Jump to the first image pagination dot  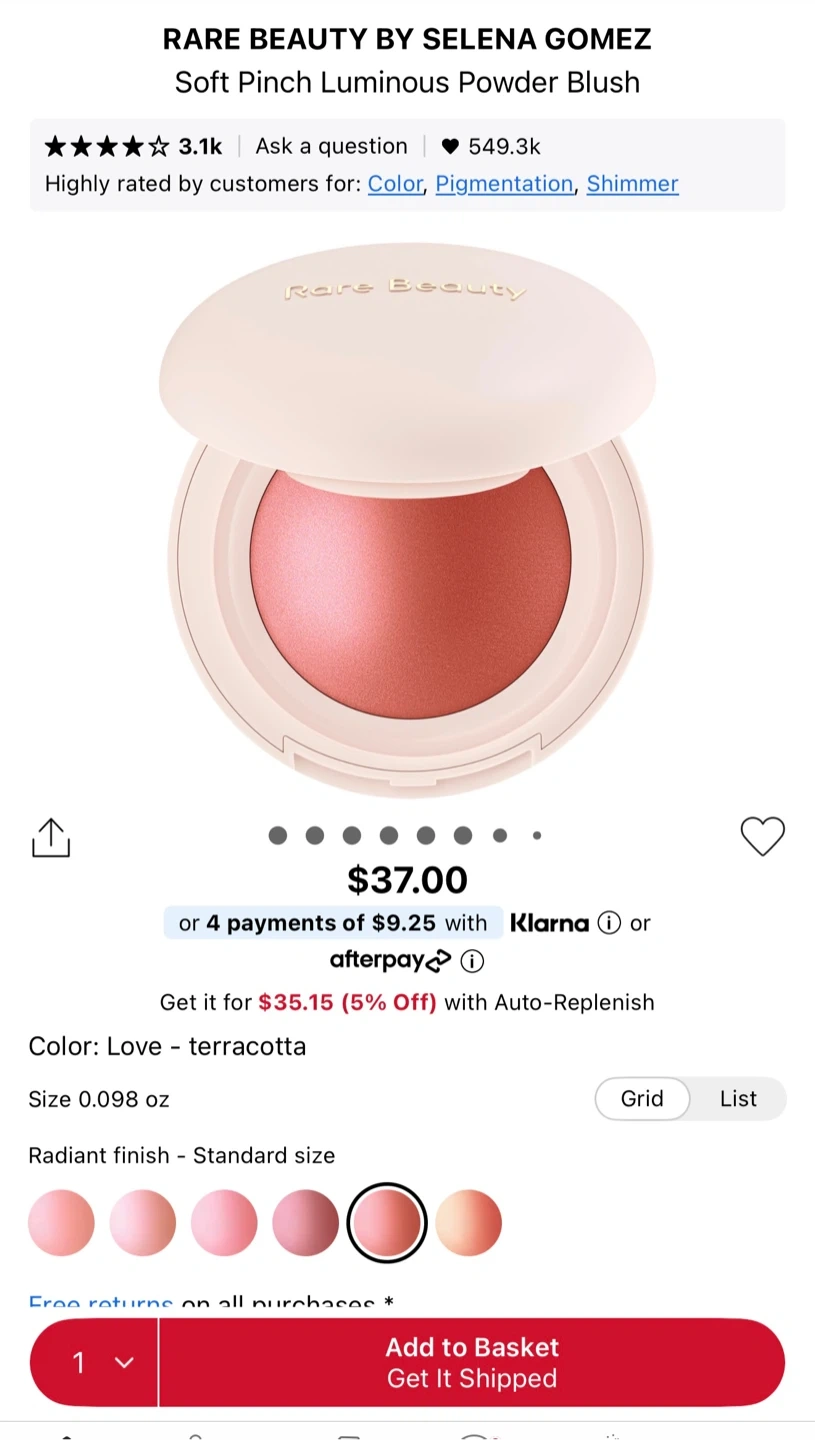tap(278, 835)
